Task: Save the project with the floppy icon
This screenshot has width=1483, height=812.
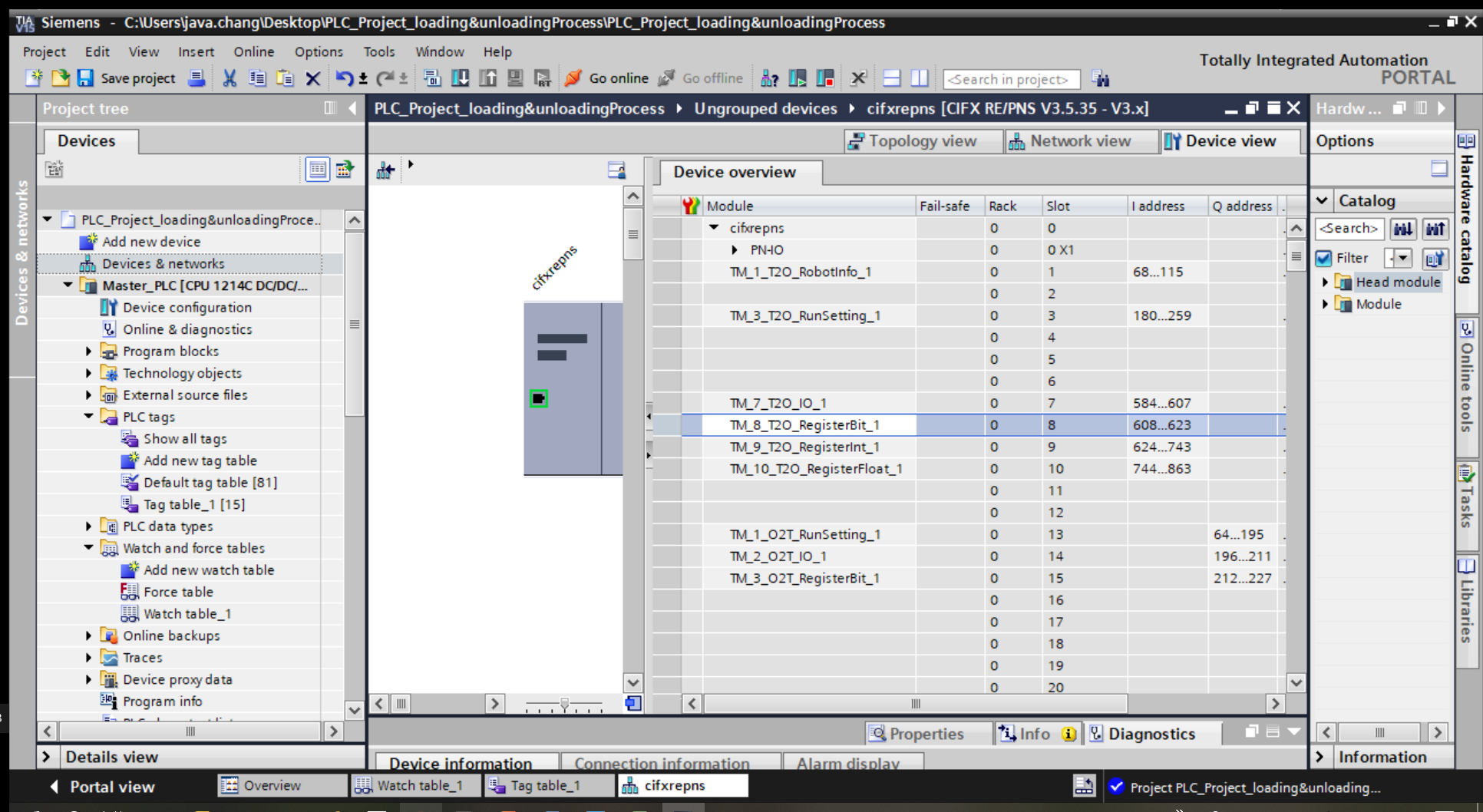Action: [x=85, y=78]
